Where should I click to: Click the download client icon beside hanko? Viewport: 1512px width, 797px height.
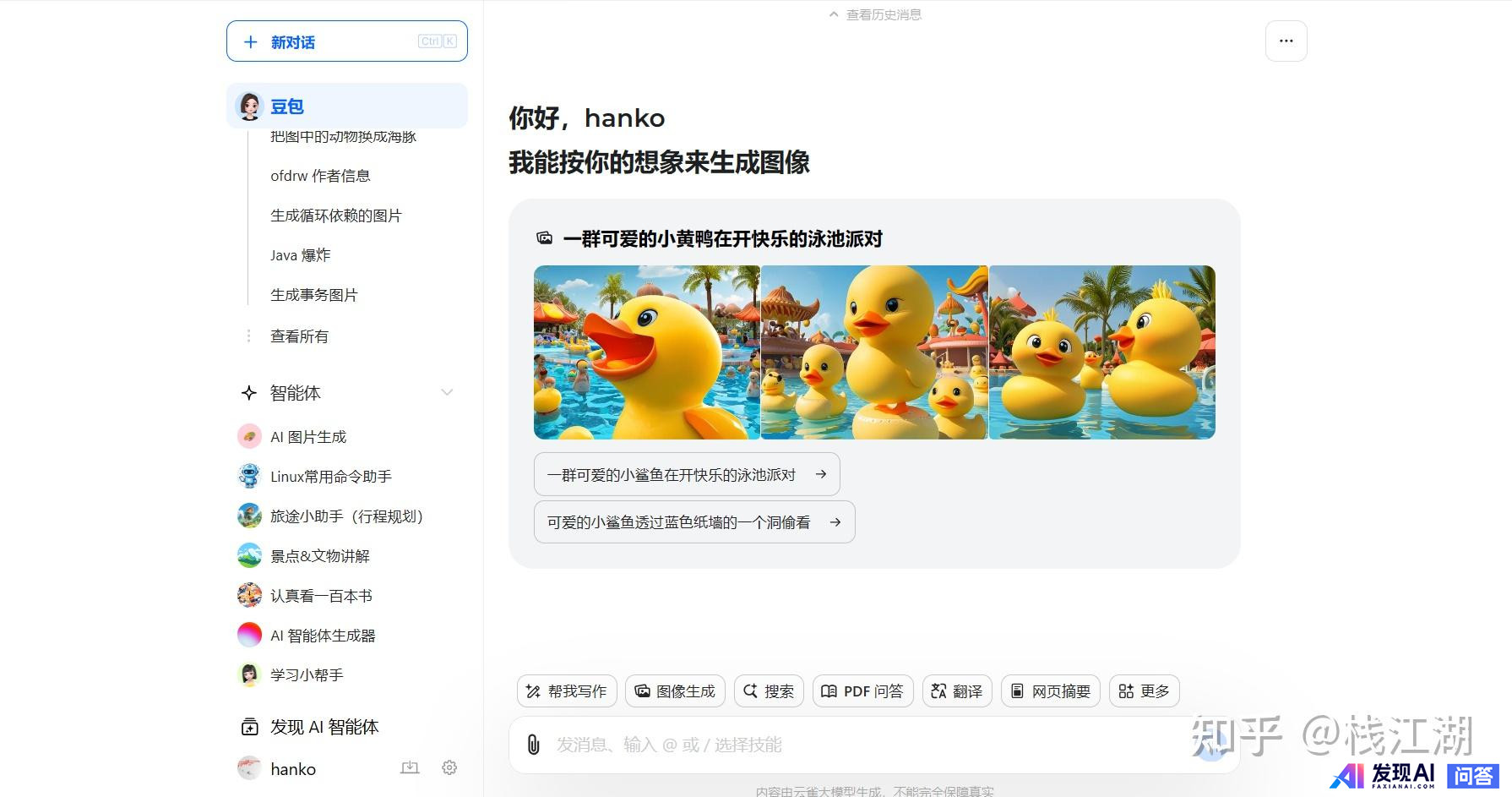point(410,767)
